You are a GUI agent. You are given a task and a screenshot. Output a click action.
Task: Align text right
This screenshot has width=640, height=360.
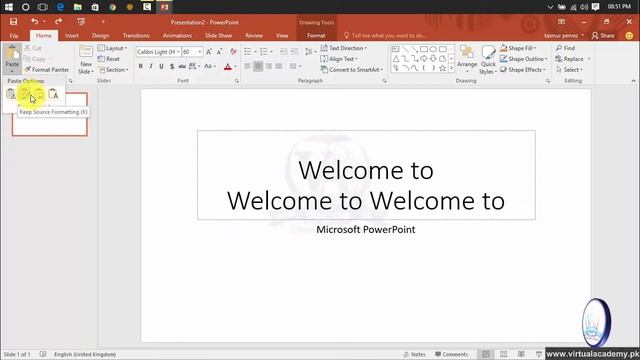click(268, 66)
